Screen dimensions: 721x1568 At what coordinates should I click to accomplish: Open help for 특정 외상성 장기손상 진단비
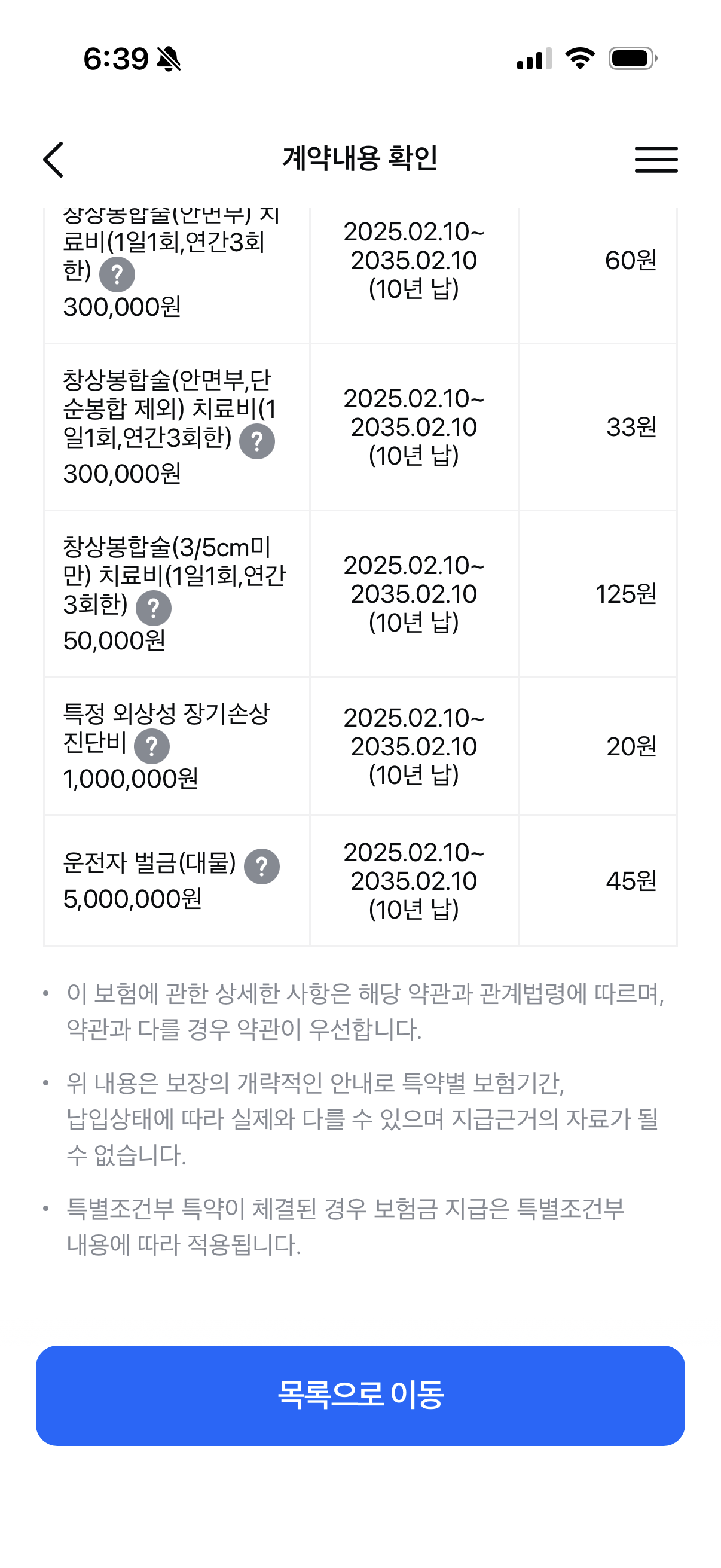[x=151, y=746]
